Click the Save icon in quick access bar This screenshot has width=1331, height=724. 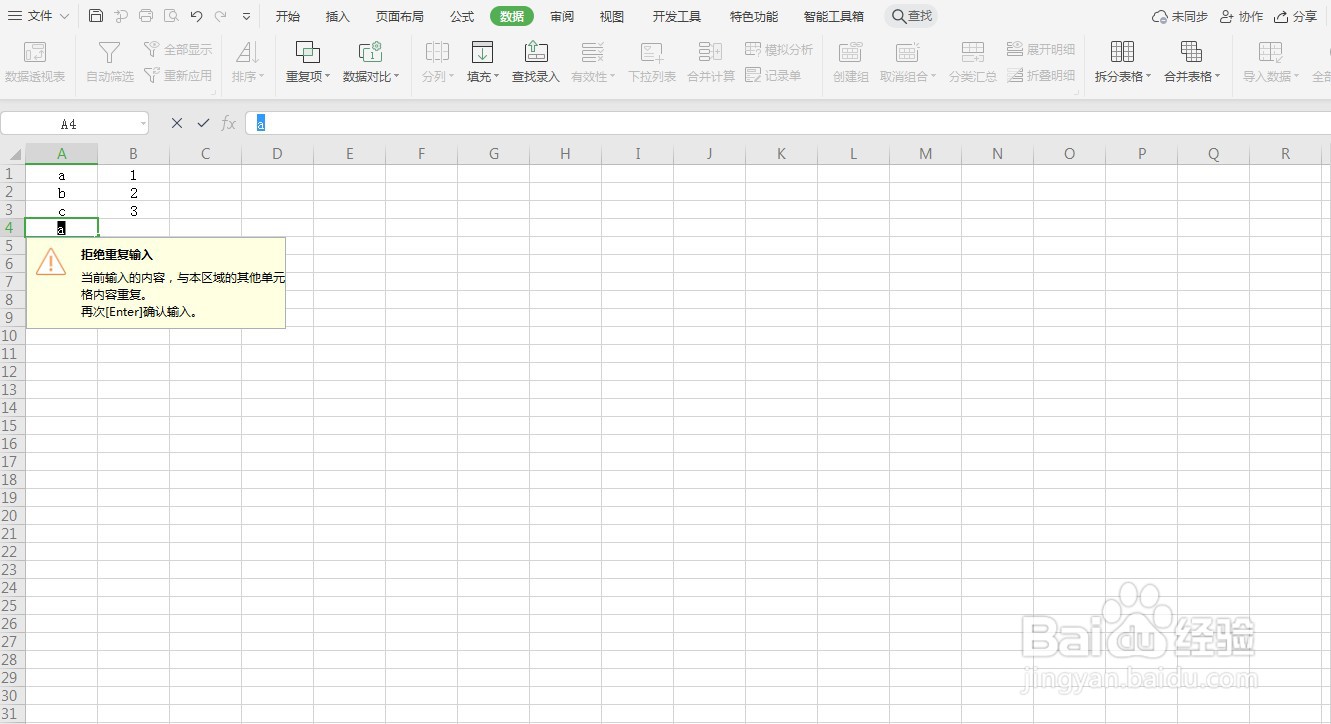pos(96,16)
